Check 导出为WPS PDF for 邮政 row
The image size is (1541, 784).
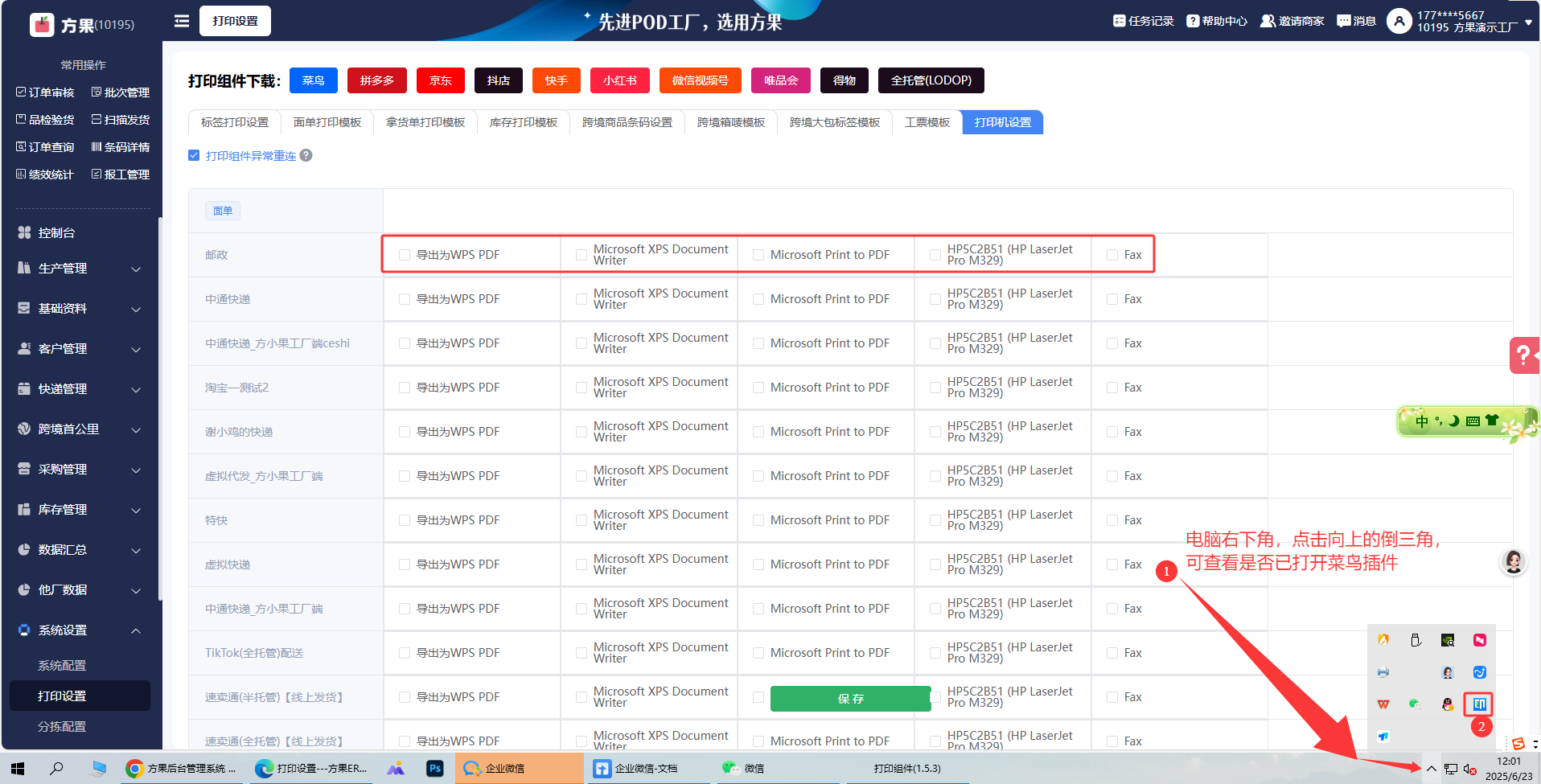(405, 255)
